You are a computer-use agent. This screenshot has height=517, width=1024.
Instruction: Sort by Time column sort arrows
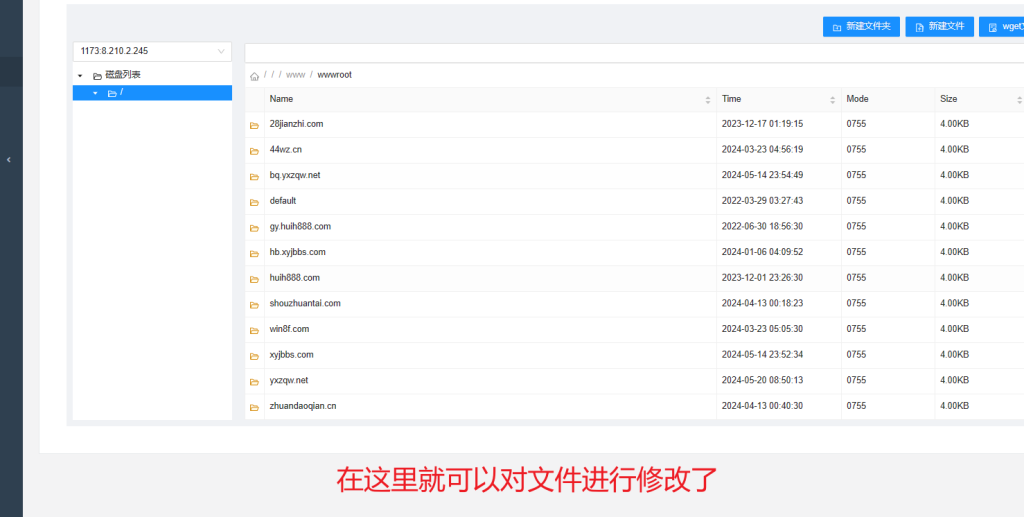pos(832,100)
